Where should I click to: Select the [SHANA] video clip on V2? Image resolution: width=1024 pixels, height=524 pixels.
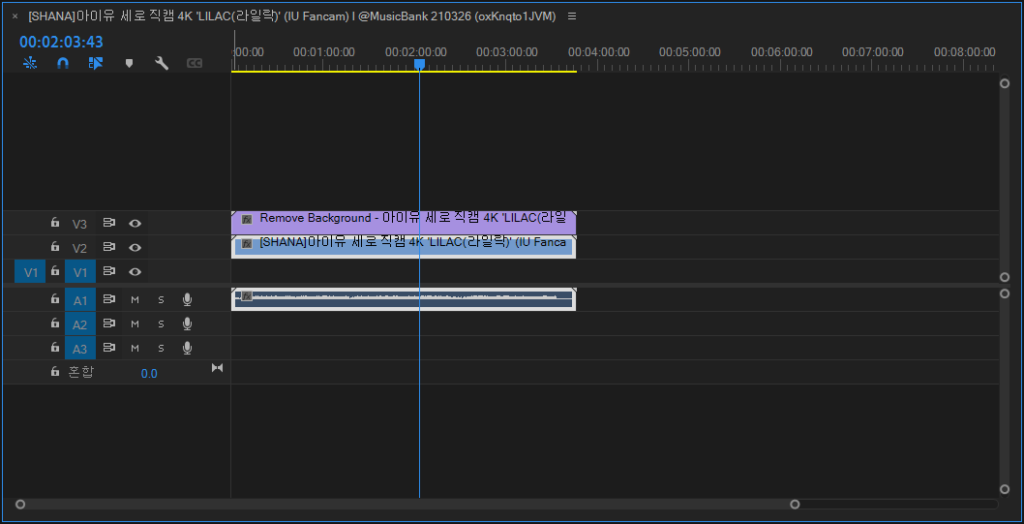point(404,246)
